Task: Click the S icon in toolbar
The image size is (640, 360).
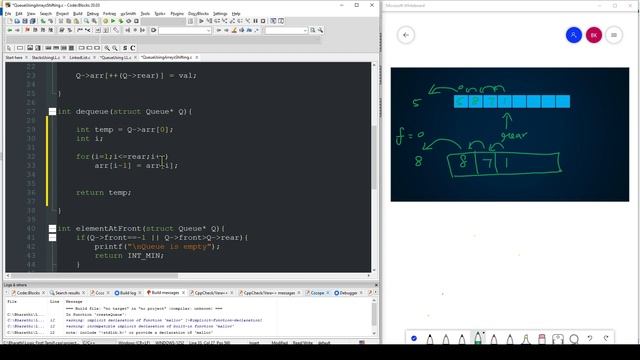Action: (x=125, y=48)
